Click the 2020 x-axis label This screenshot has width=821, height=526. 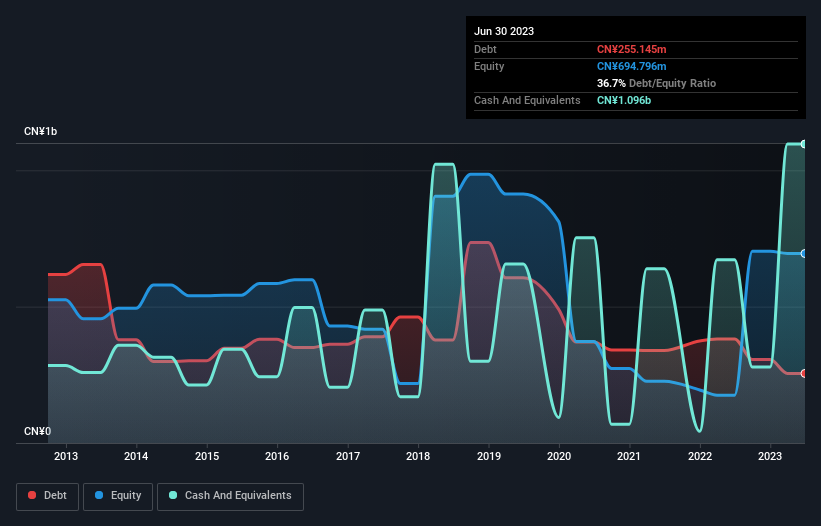559,456
